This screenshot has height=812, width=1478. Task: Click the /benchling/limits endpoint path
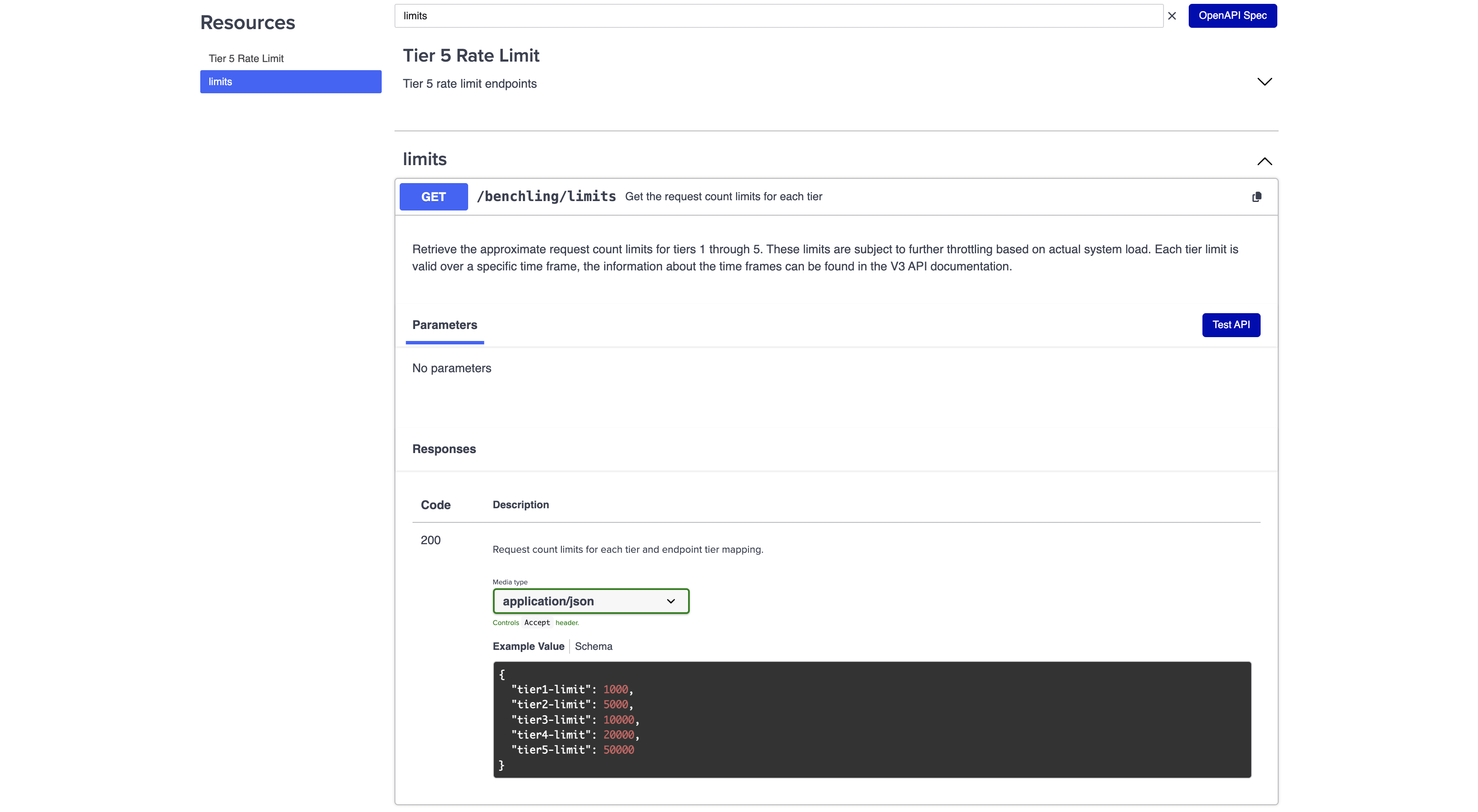546,196
